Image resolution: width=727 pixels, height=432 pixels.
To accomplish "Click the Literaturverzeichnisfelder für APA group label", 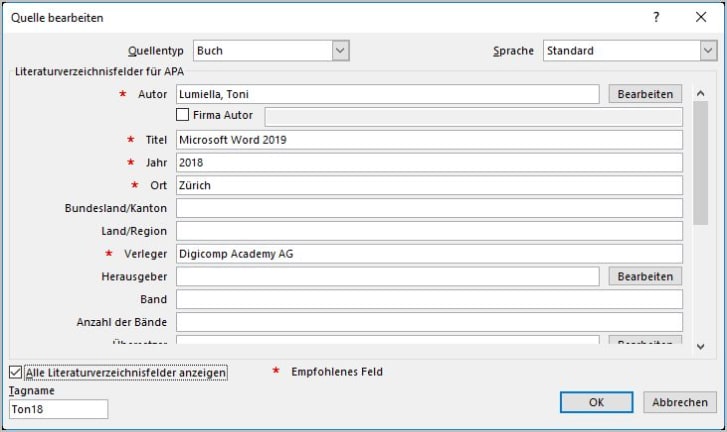I will tap(99, 71).
